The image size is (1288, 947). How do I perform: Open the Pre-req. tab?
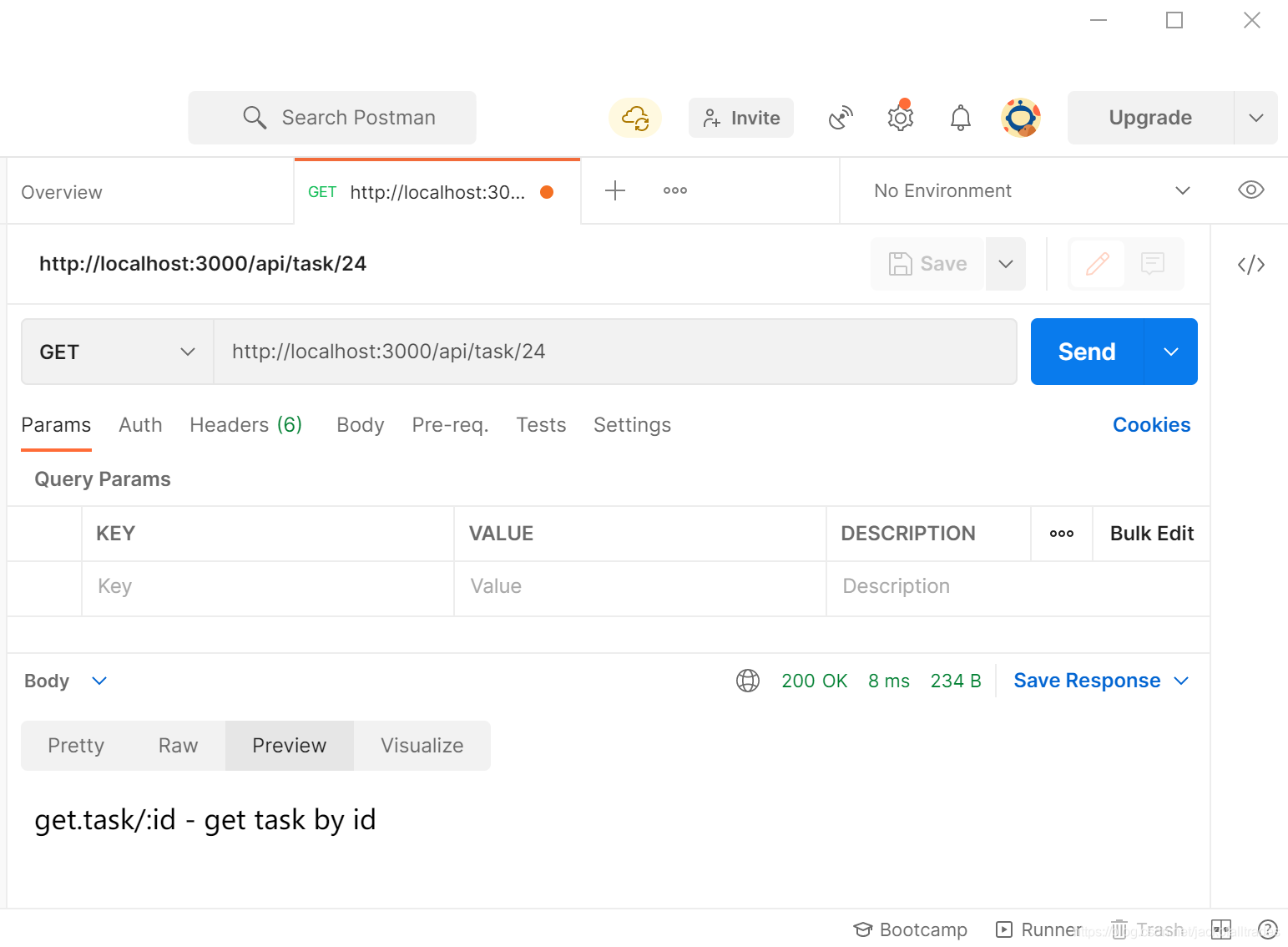tap(450, 425)
